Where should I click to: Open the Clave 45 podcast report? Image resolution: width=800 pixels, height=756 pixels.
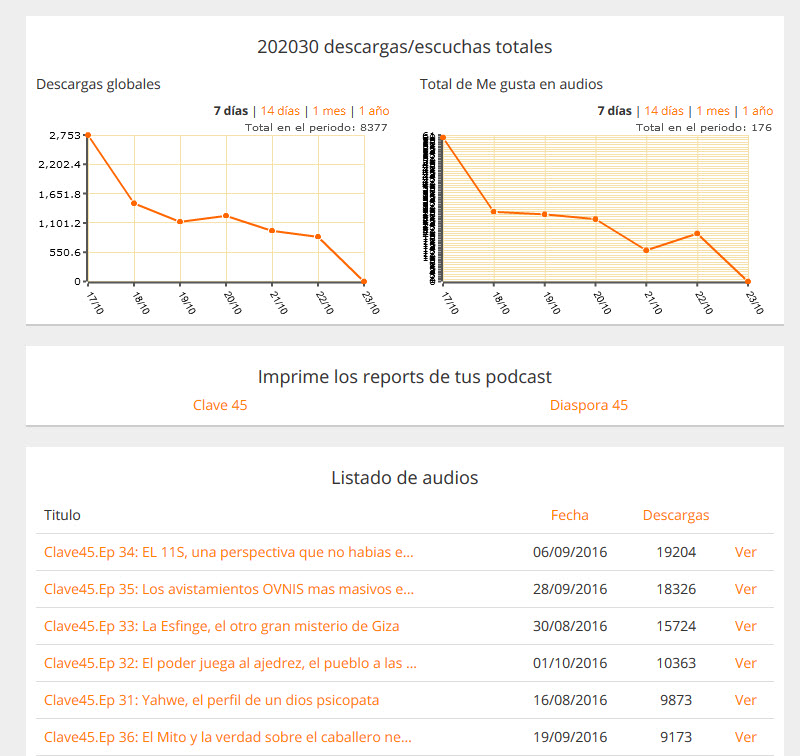point(220,405)
